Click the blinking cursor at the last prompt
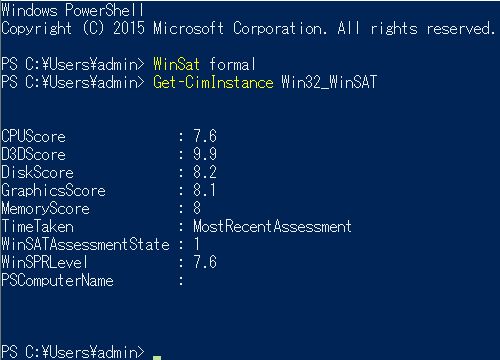 [157, 358]
